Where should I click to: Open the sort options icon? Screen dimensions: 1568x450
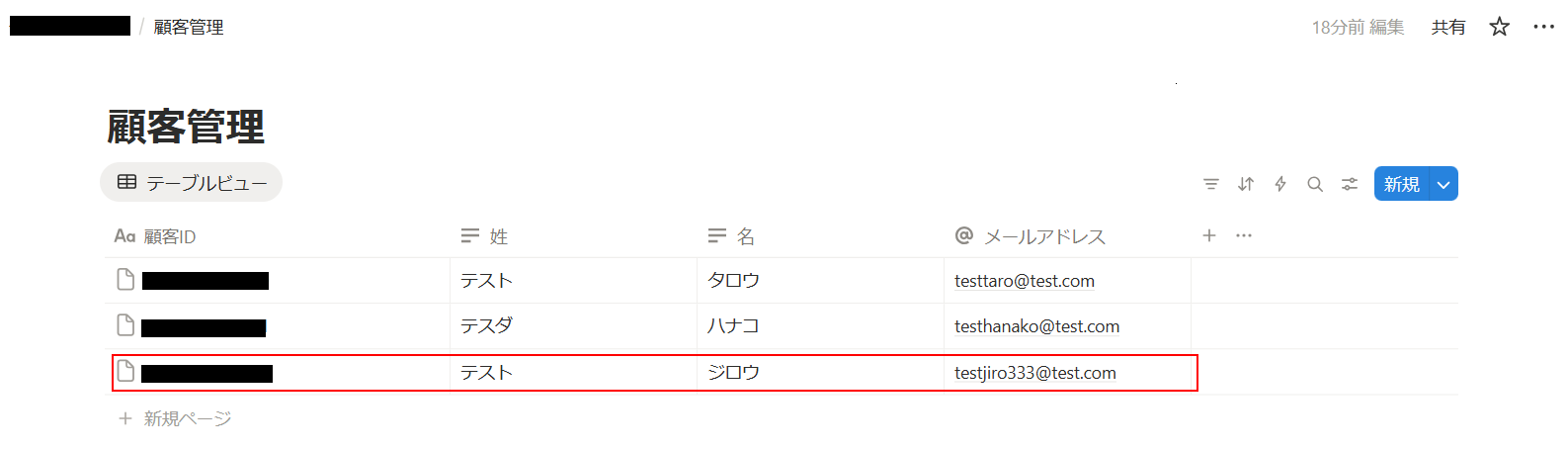coord(1246,184)
